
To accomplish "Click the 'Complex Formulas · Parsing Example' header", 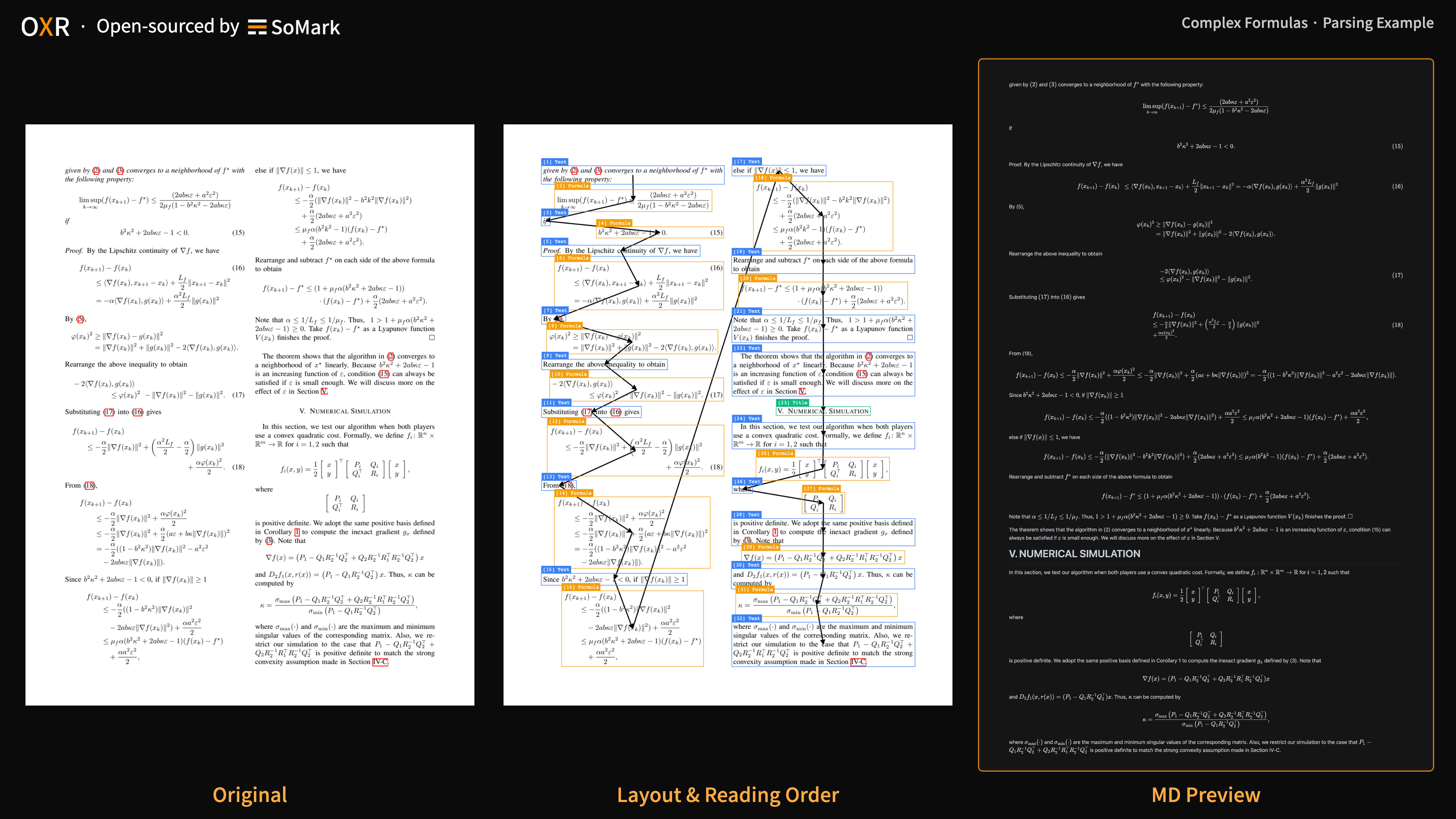I will point(1307,23).
